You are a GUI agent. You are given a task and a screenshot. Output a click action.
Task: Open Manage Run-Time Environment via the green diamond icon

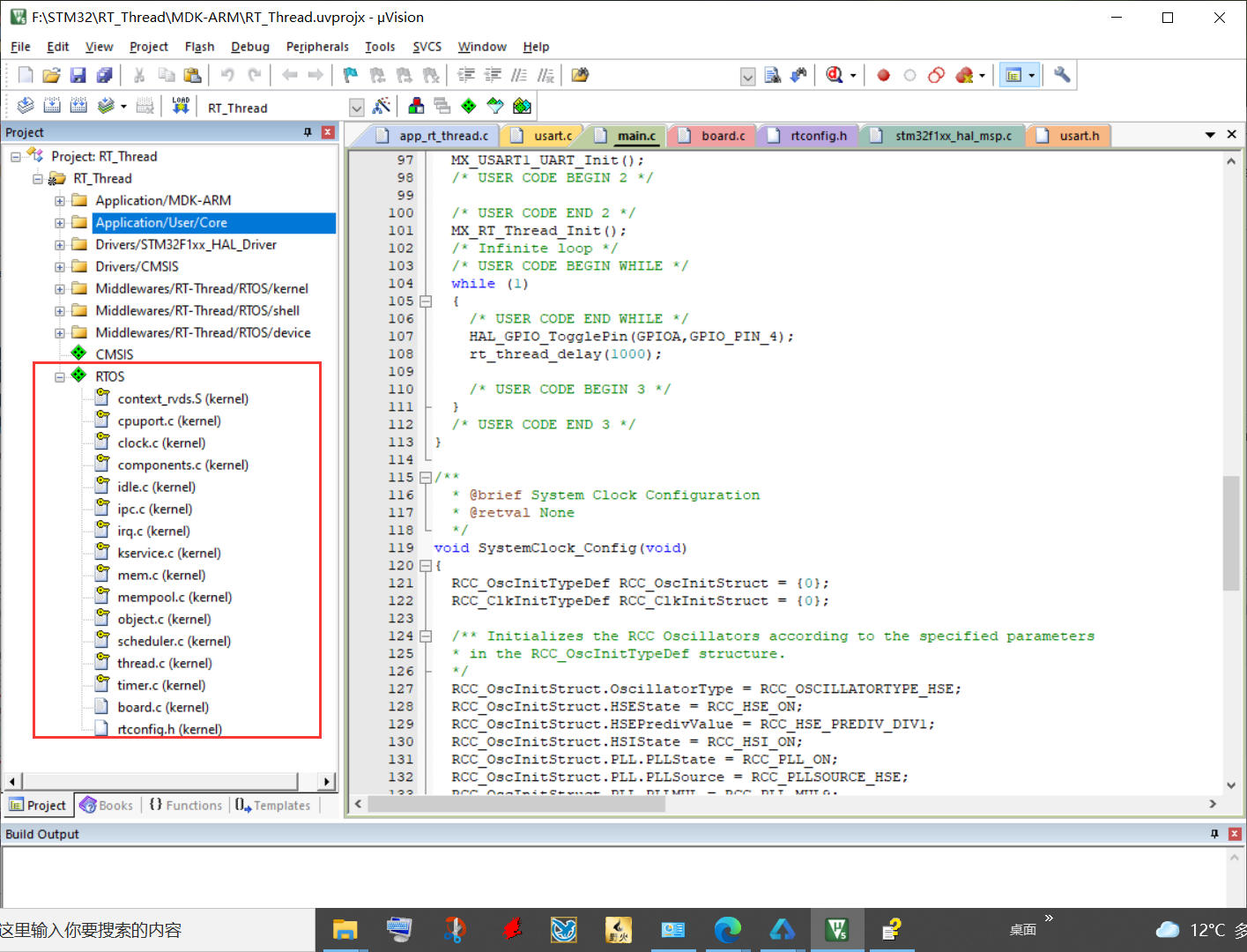tap(469, 107)
